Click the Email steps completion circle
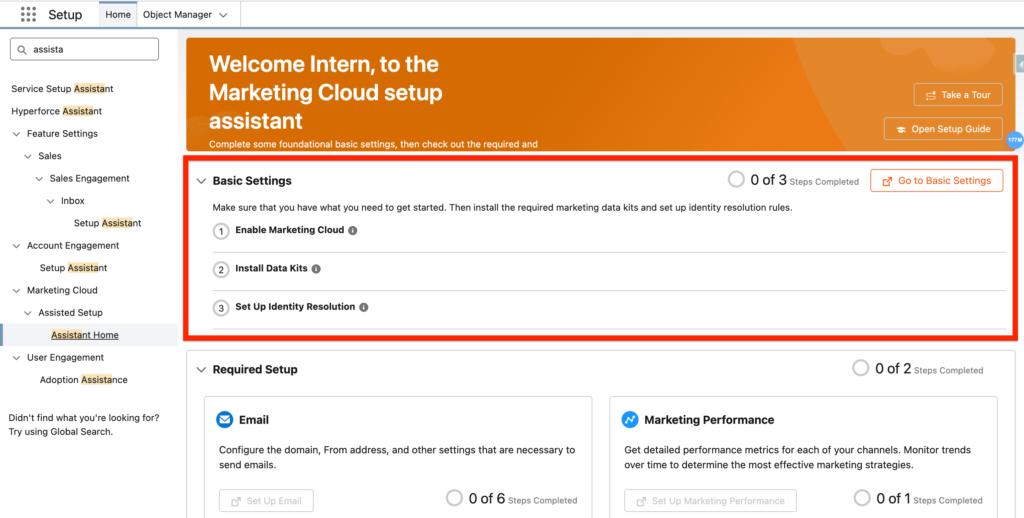The height and width of the screenshot is (518, 1024). tap(454, 498)
